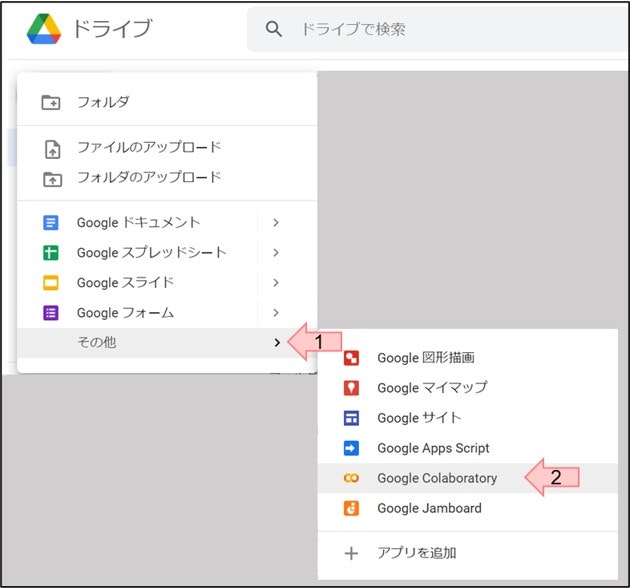
Task: Select Google Colaboratory
Action: [x=468, y=478]
